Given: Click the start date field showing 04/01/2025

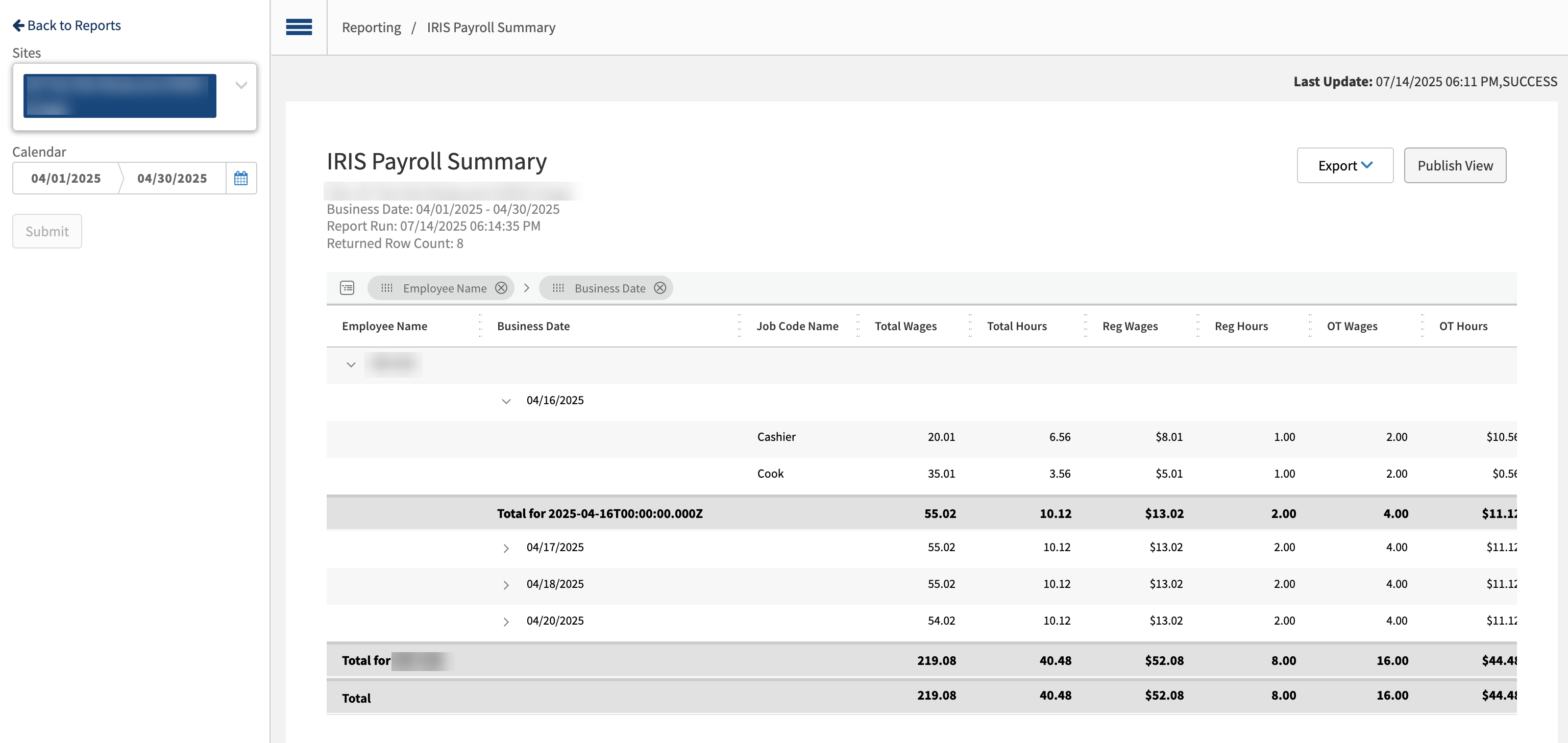Looking at the screenshot, I should tap(65, 178).
